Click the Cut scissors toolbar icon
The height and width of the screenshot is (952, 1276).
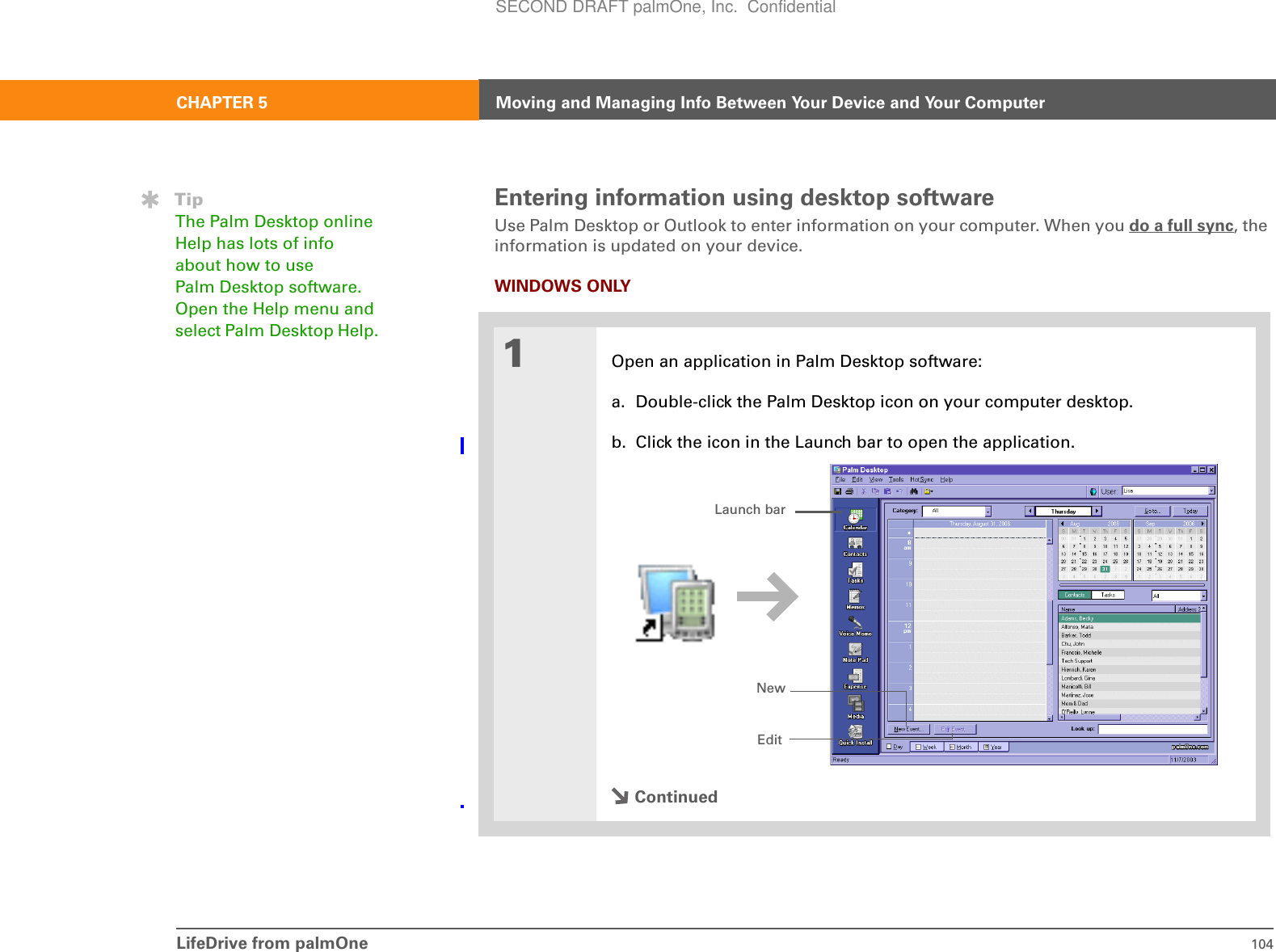[x=863, y=491]
